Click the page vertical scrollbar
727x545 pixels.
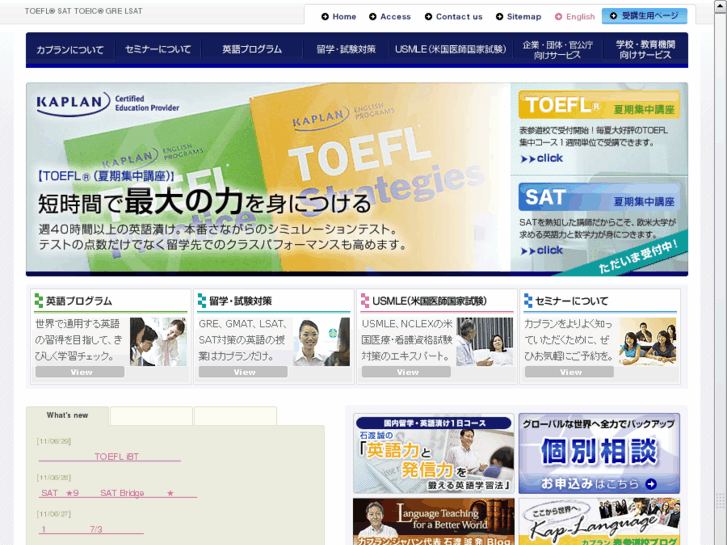pyautogui.click(x=720, y=272)
